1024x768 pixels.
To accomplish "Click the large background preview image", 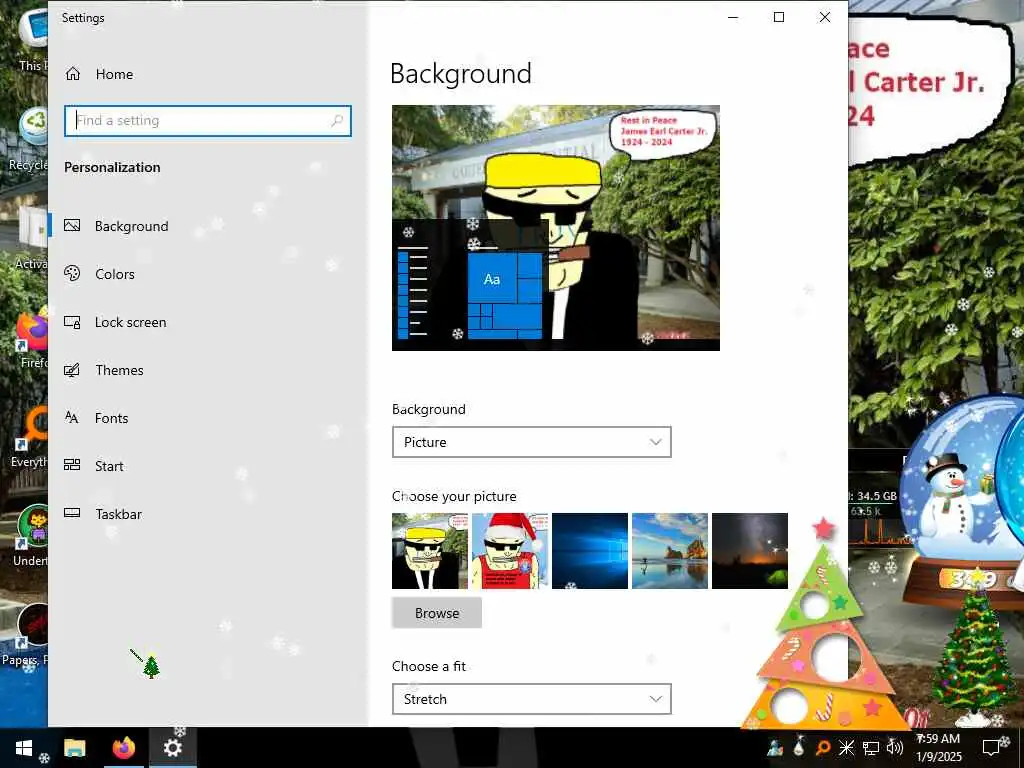I will 556,228.
